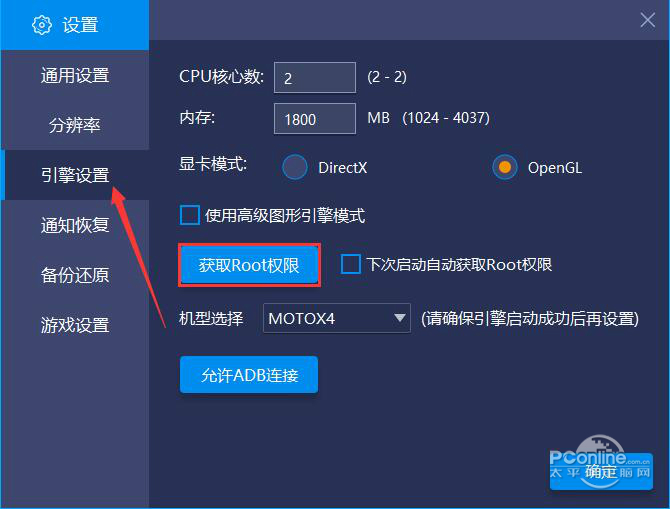Switch to the 游戏设置 tab

pos(75,325)
